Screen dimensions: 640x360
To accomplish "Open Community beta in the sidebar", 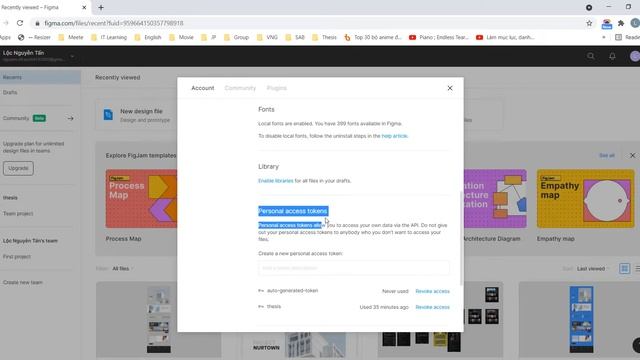I will pyautogui.click(x=24, y=118).
